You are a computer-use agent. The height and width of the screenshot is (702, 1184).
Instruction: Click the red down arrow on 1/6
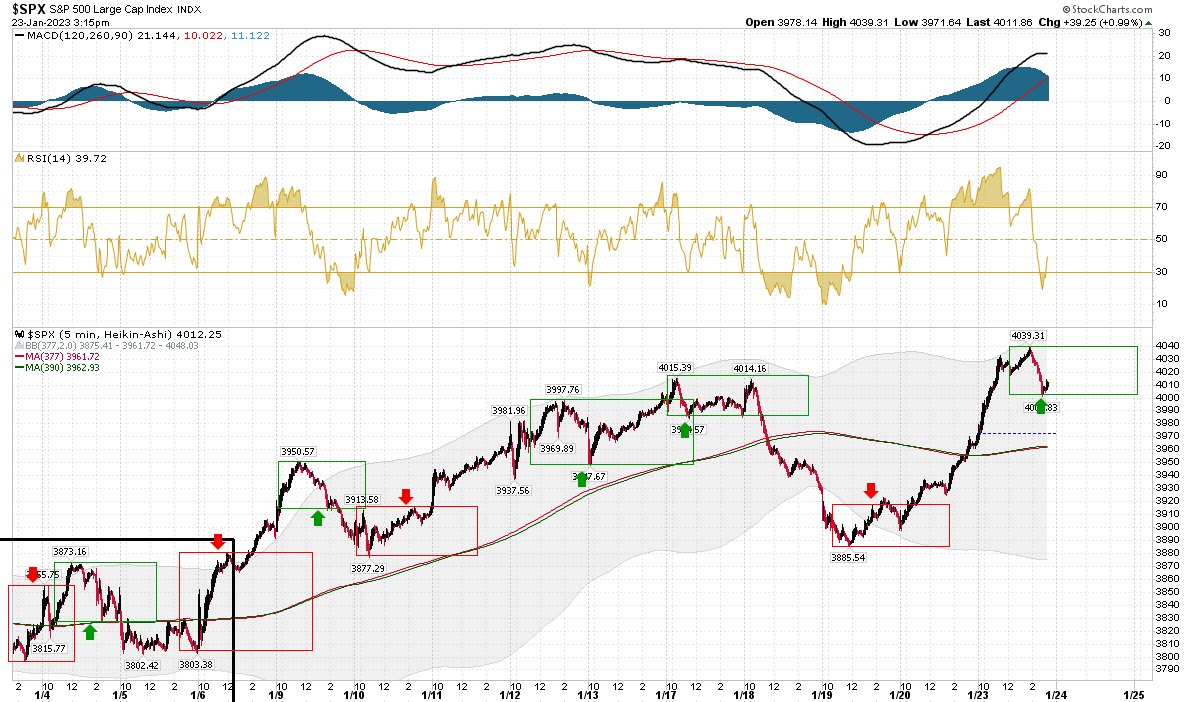[218, 542]
